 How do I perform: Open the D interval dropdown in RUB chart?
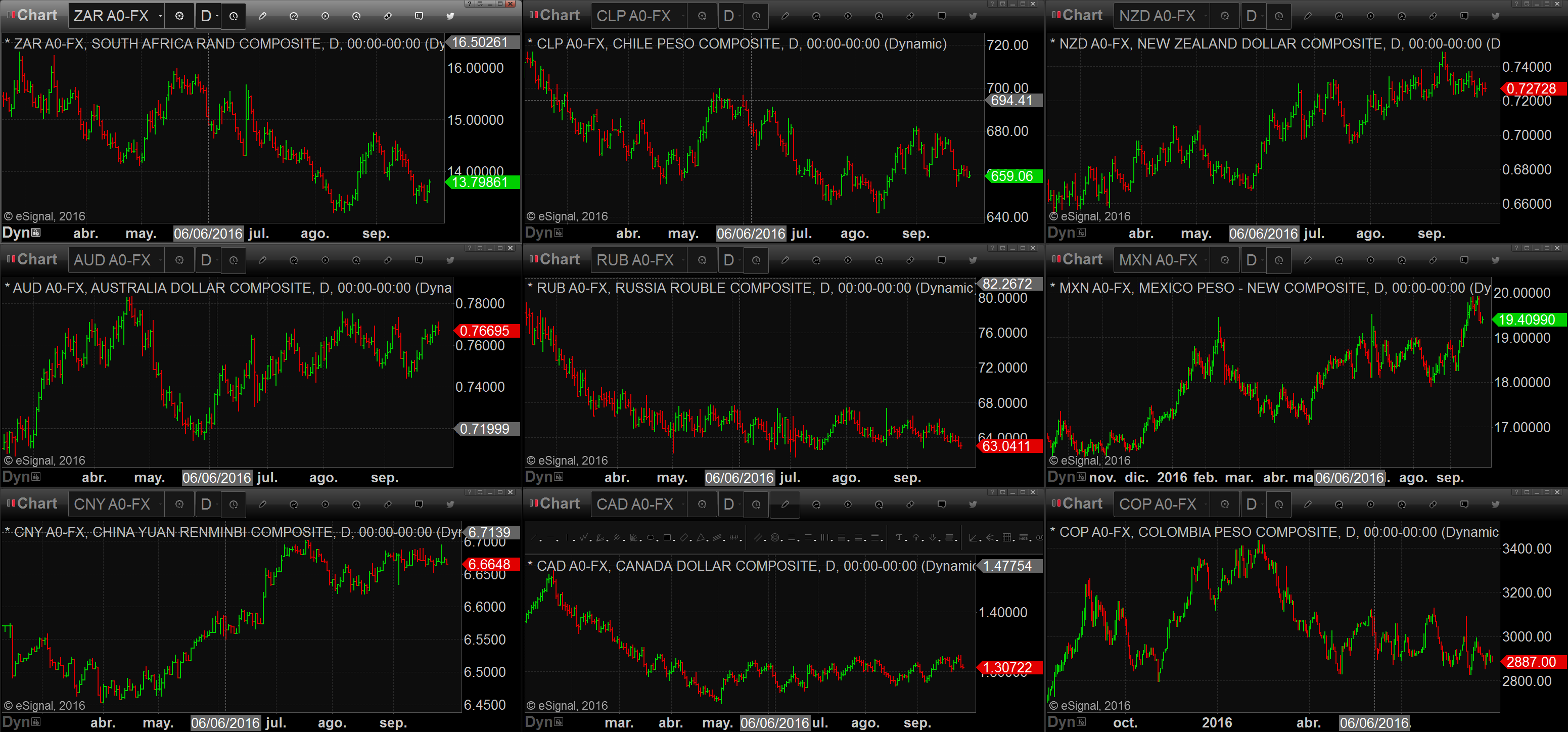731,260
